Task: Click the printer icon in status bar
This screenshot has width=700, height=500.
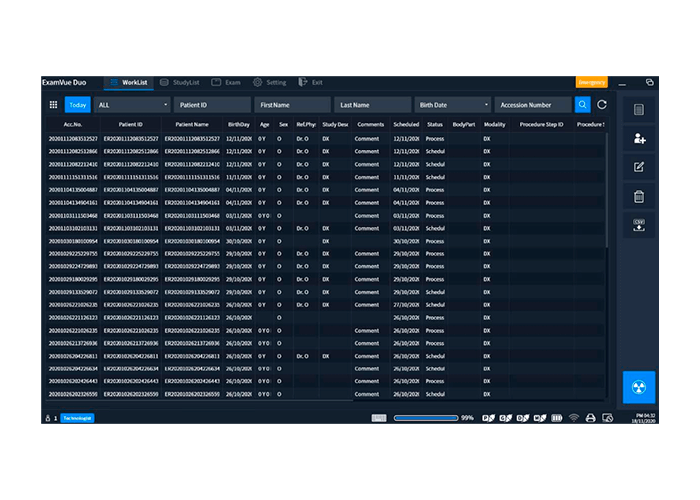Action: coord(591,417)
